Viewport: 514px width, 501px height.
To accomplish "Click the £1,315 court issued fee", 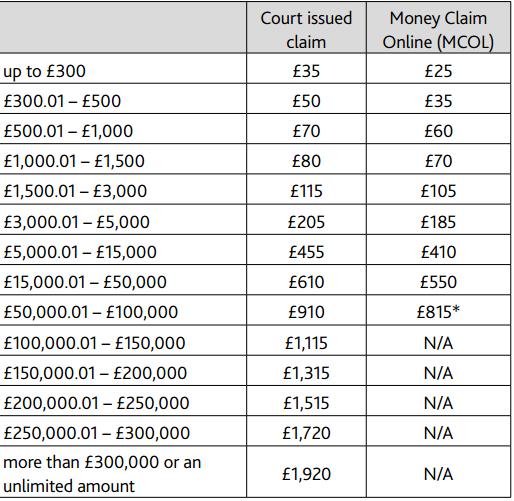I will click(x=306, y=373).
